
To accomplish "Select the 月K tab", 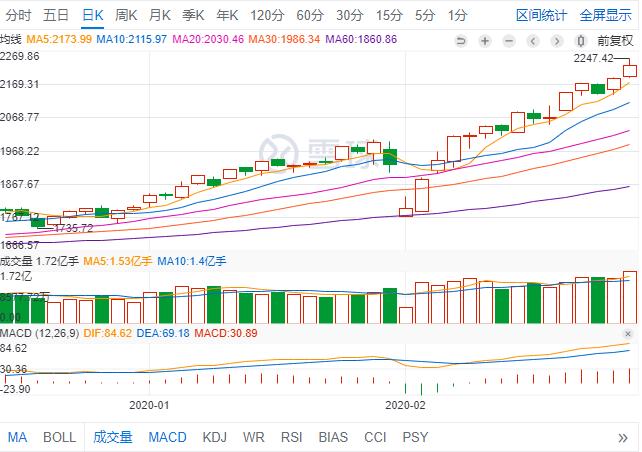I will pyautogui.click(x=160, y=16).
